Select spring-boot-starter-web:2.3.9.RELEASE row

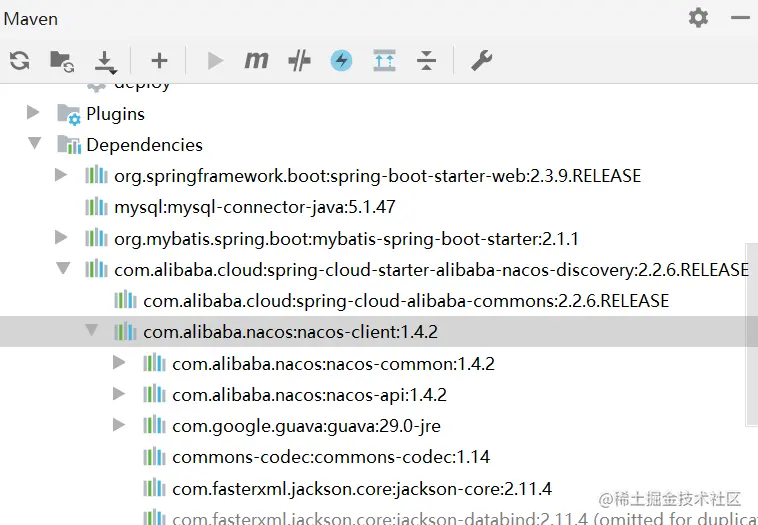[x=378, y=176]
